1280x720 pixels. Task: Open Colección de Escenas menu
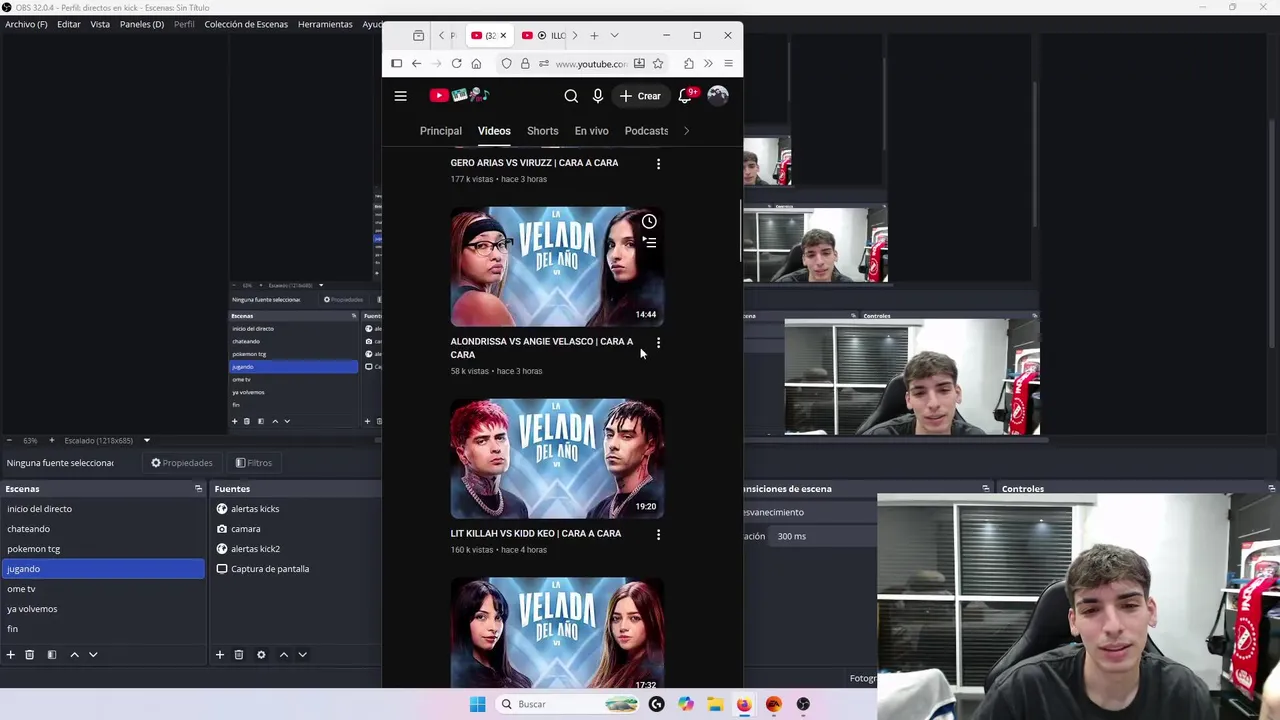pyautogui.click(x=246, y=24)
